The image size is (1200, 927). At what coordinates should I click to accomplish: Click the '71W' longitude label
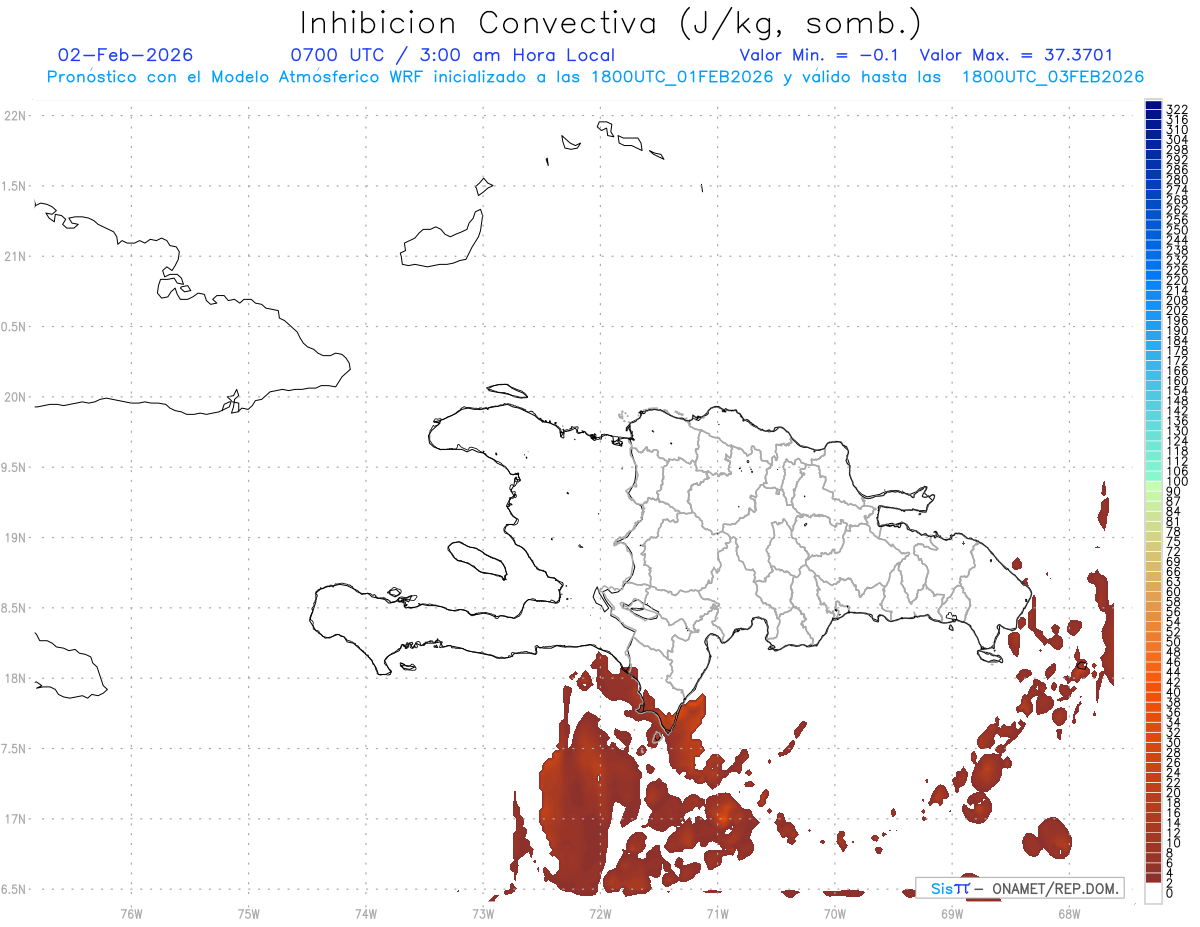pyautogui.click(x=717, y=913)
